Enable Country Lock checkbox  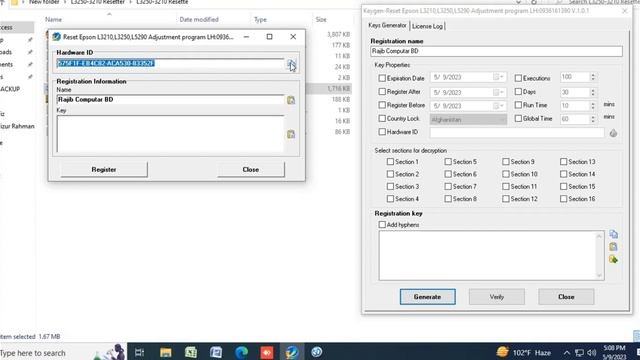pos(382,118)
